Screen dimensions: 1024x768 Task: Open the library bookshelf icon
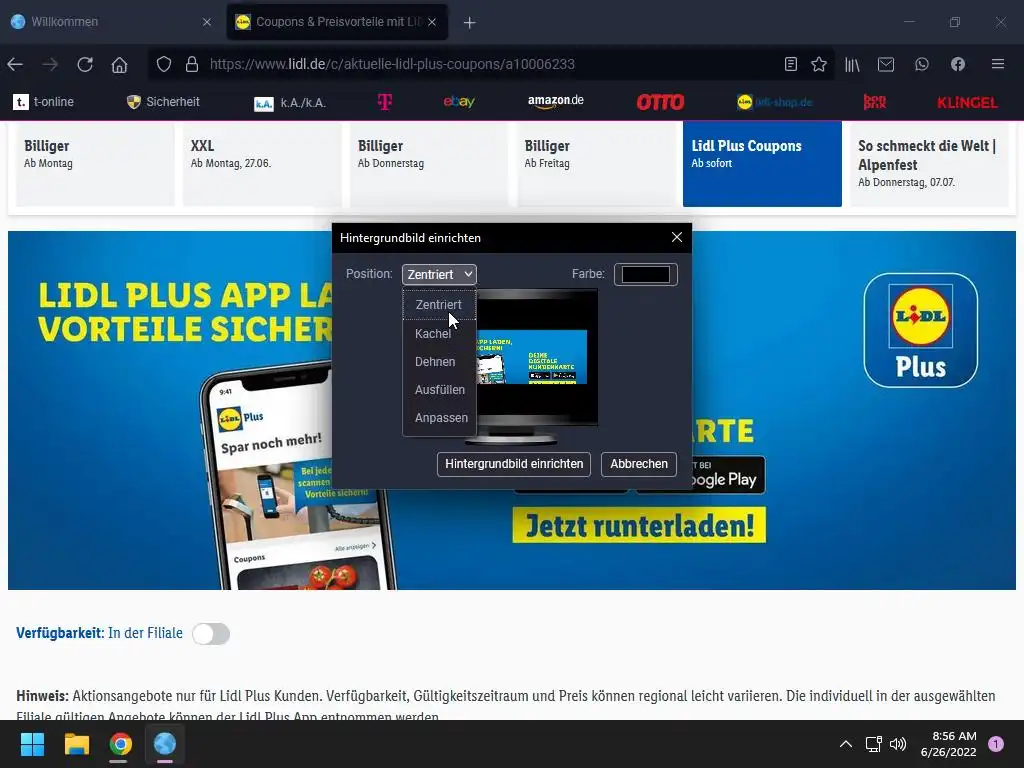[x=852, y=64]
